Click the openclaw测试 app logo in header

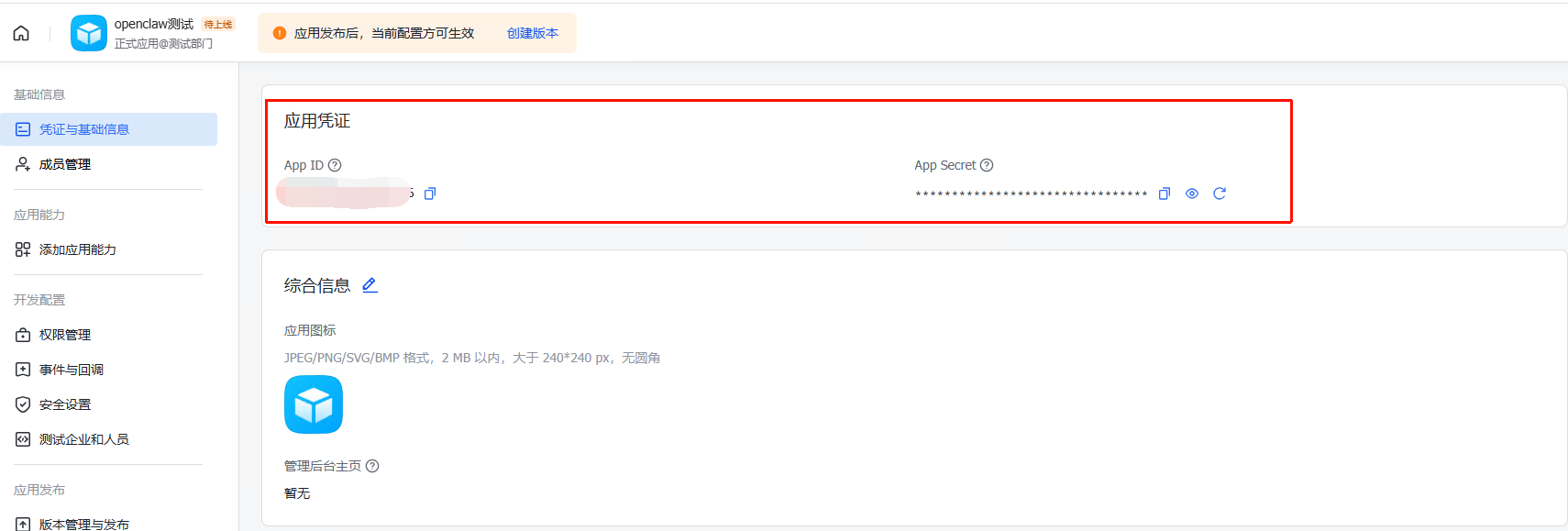coord(89,34)
